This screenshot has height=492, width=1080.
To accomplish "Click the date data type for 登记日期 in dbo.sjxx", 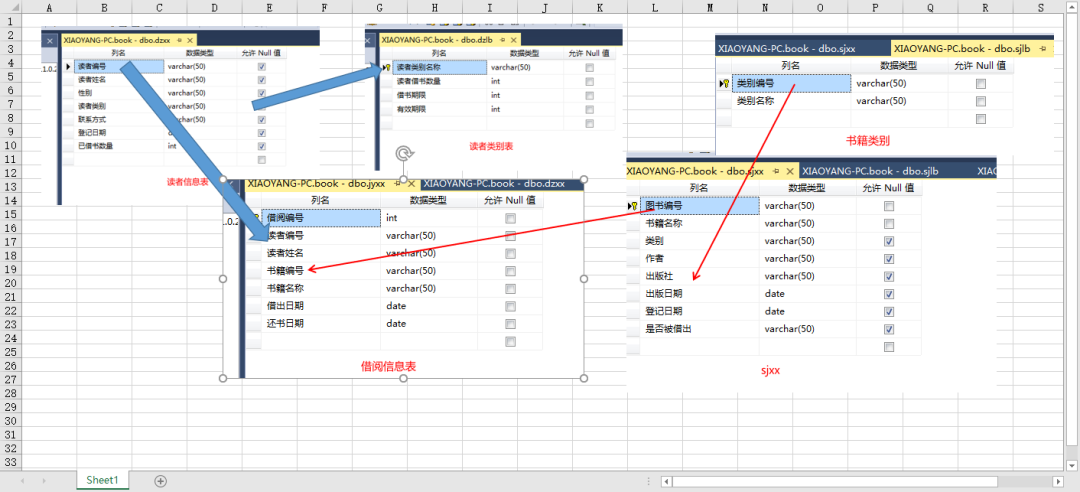I will (x=774, y=311).
